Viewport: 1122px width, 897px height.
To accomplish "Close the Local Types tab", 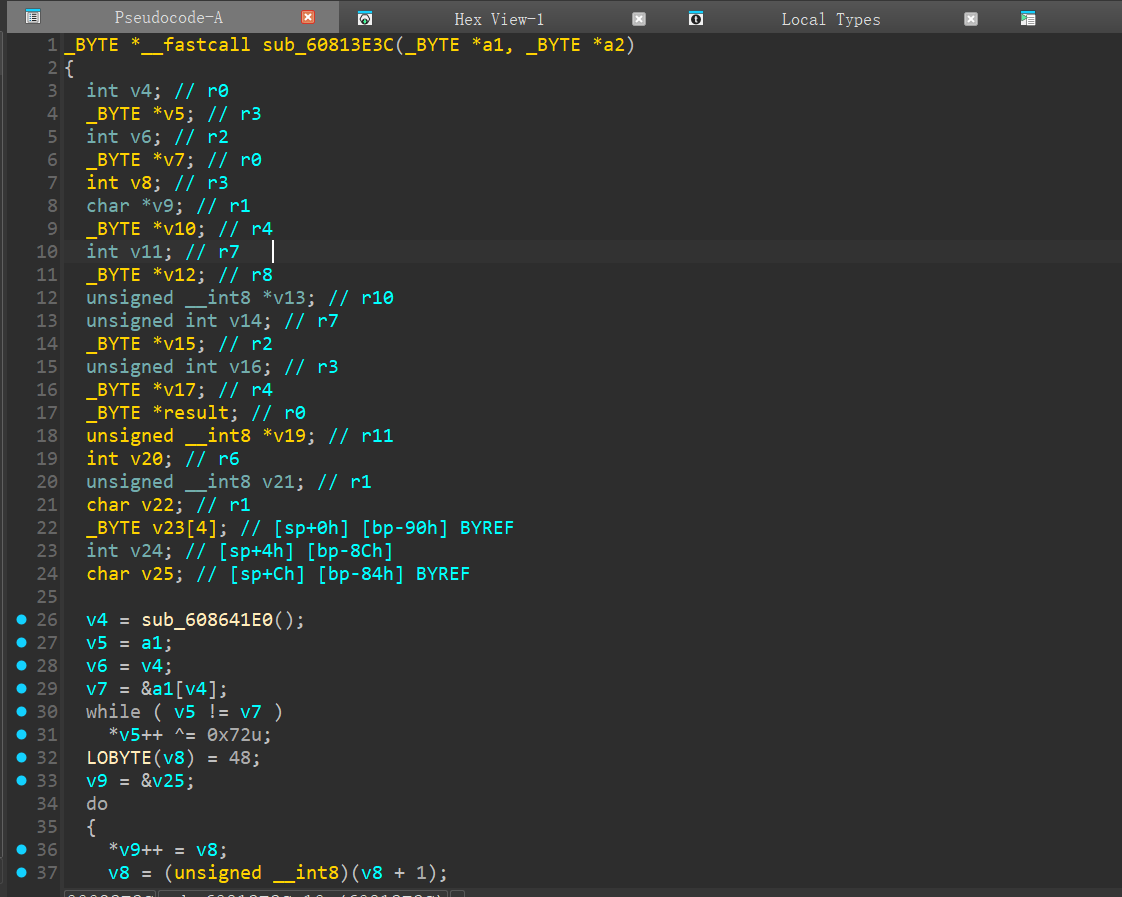I will pos(970,19).
